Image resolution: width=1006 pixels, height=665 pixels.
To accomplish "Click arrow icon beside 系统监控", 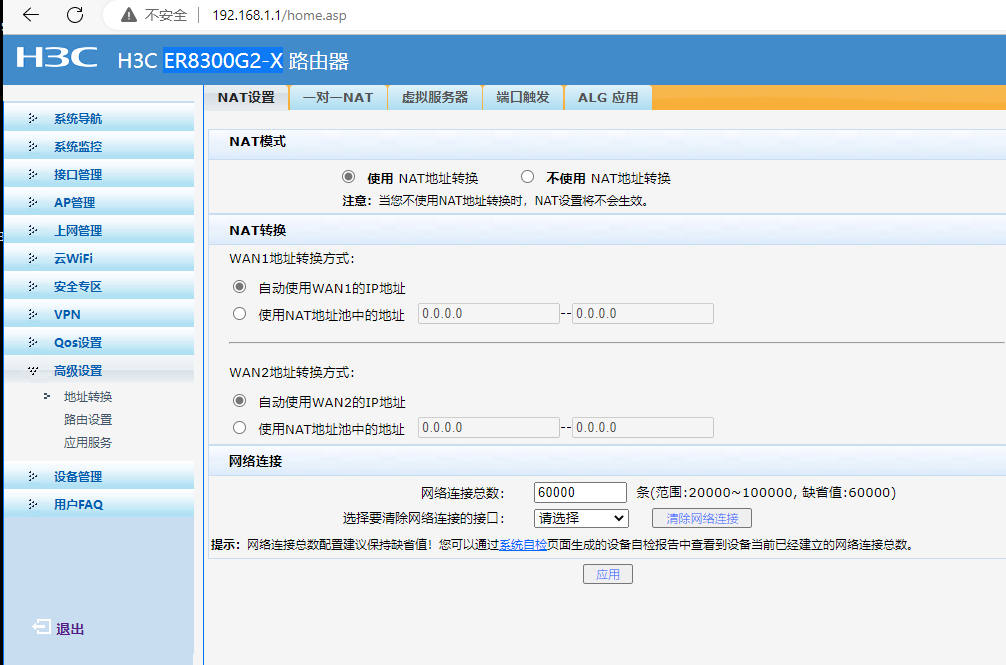I will coord(33,146).
